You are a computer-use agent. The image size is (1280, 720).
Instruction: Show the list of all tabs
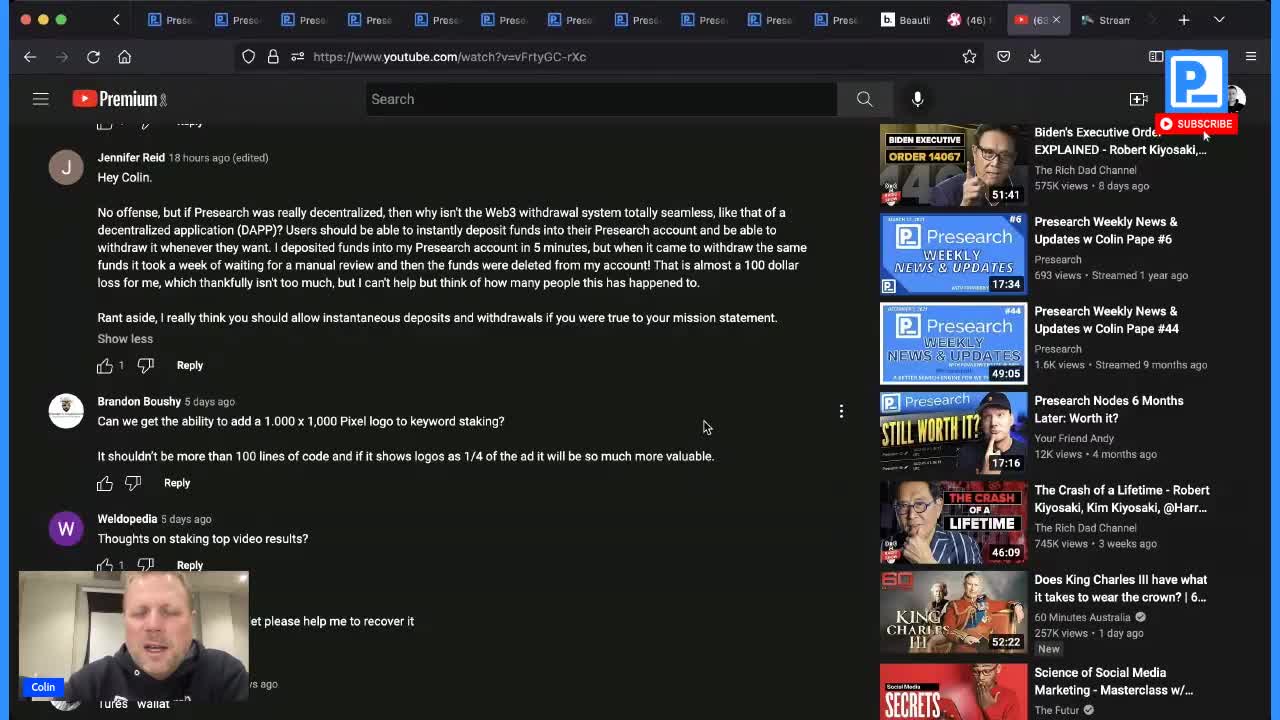[1219, 20]
